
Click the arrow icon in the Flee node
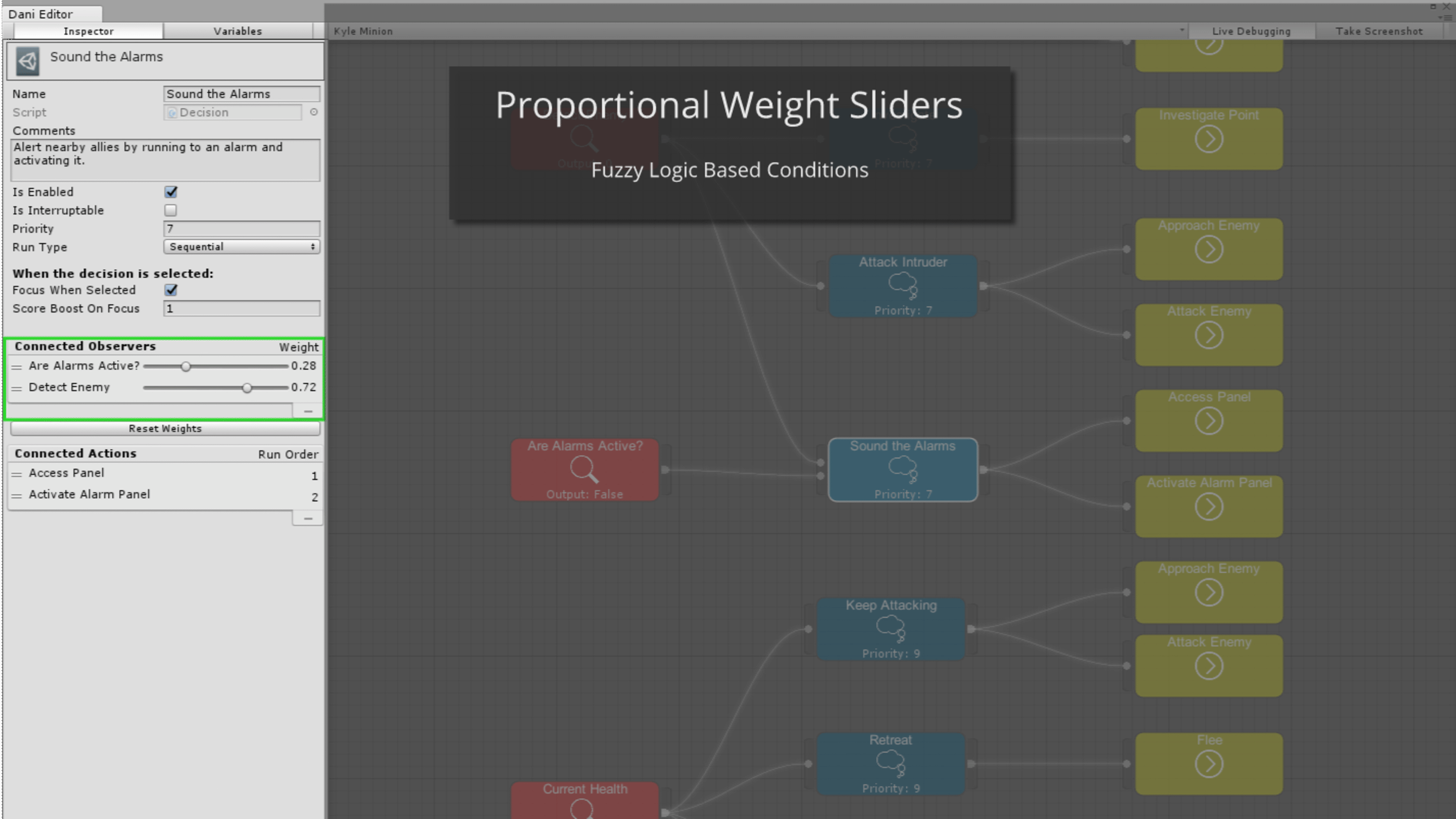pos(1209,764)
